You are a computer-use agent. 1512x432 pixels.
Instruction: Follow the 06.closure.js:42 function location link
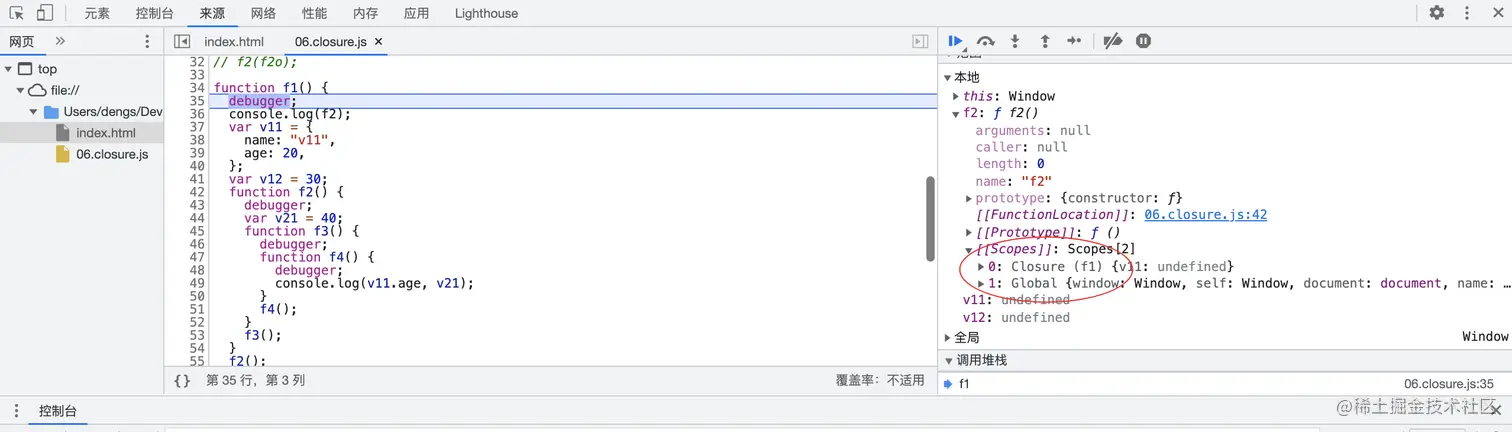pos(1206,215)
